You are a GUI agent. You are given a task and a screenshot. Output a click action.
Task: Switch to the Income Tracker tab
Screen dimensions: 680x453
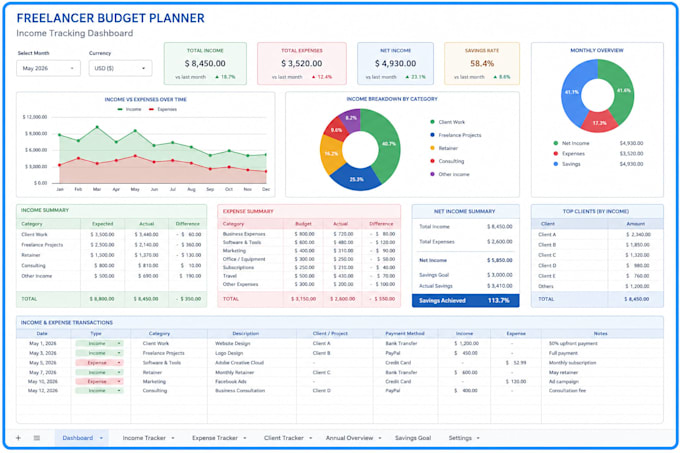click(144, 438)
